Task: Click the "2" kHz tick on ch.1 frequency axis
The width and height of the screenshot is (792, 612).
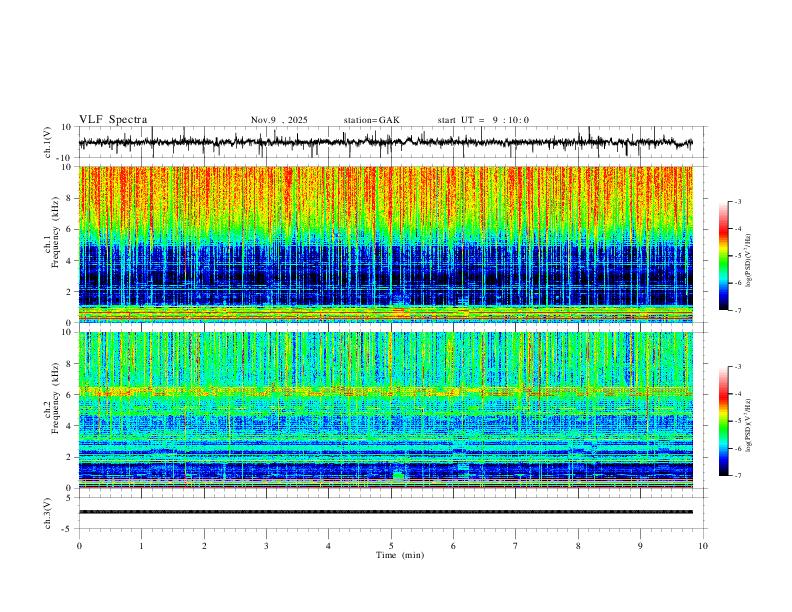Action: pyautogui.click(x=70, y=291)
